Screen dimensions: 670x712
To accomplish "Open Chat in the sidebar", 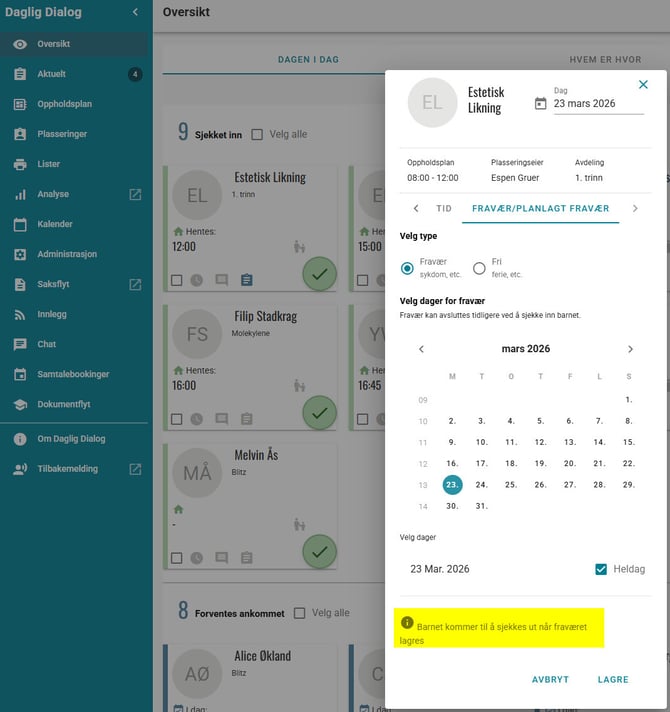I will (x=74, y=344).
